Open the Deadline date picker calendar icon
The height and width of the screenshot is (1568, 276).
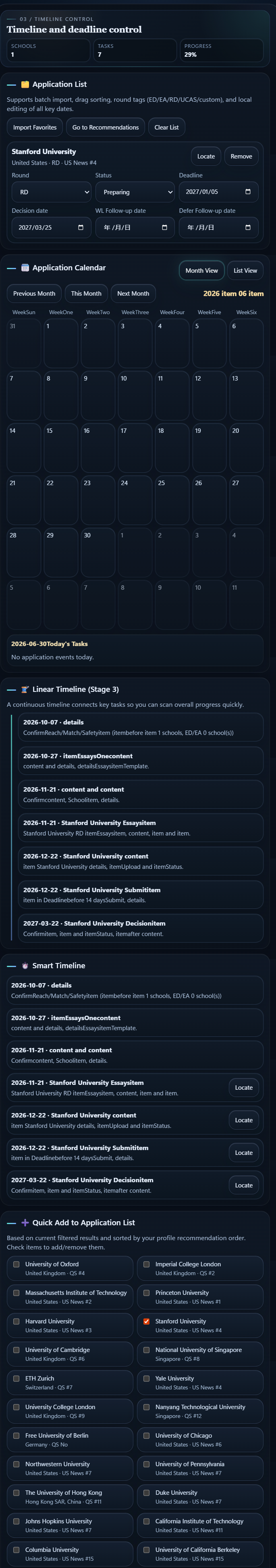247,192
